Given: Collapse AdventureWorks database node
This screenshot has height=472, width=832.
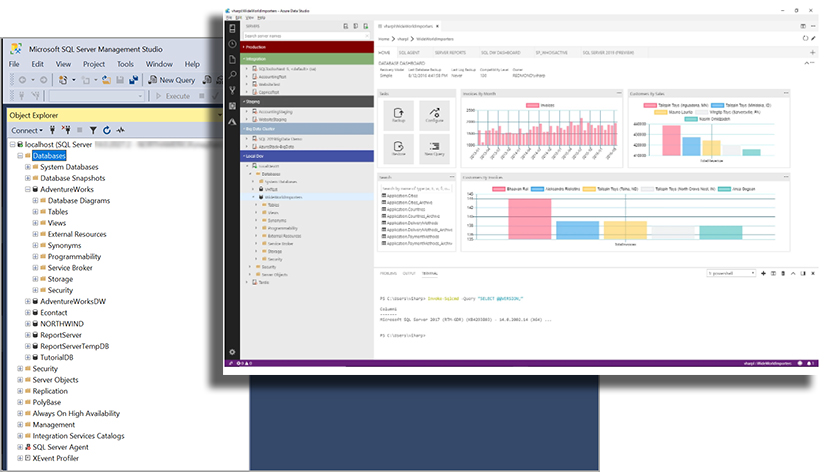Looking at the screenshot, I should pyautogui.click(x=28, y=189).
